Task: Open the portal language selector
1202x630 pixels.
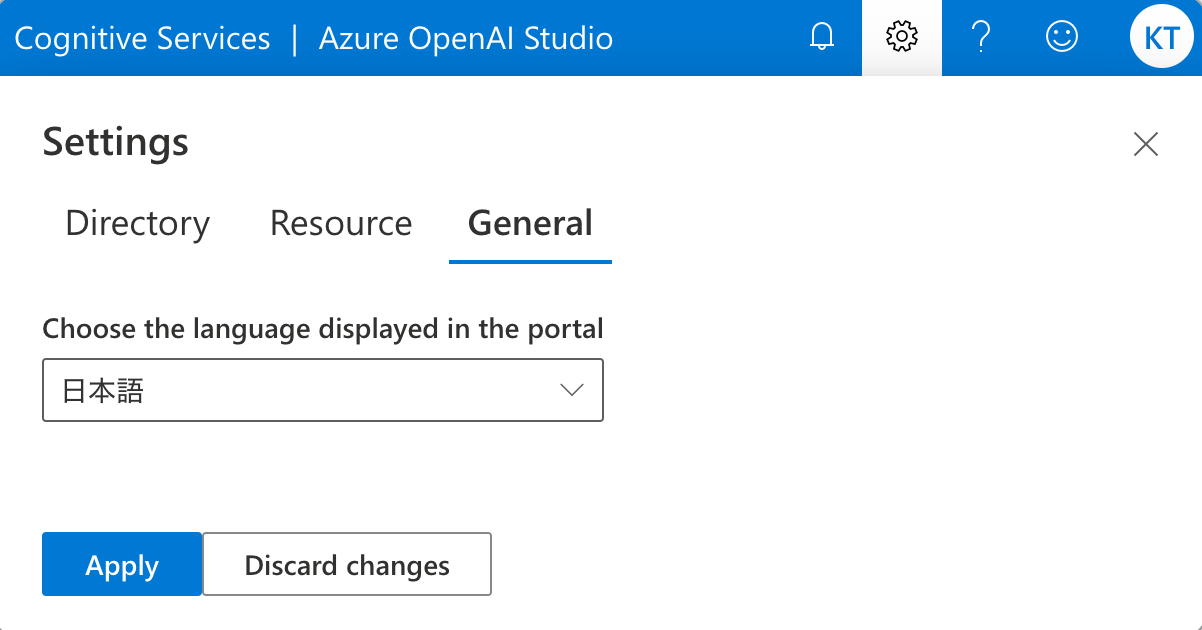Action: (x=322, y=390)
